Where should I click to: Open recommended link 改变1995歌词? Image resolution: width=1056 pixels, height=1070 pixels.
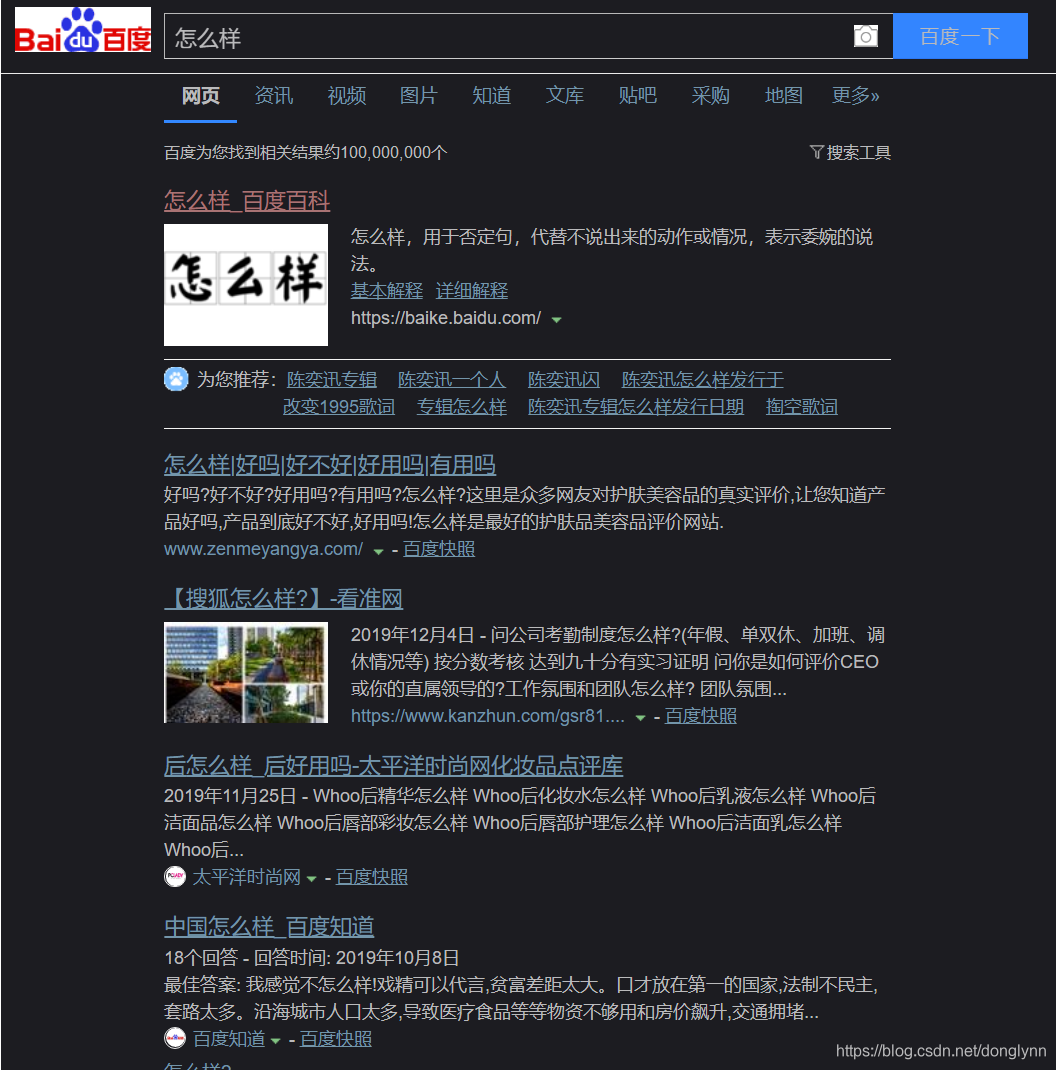(339, 407)
